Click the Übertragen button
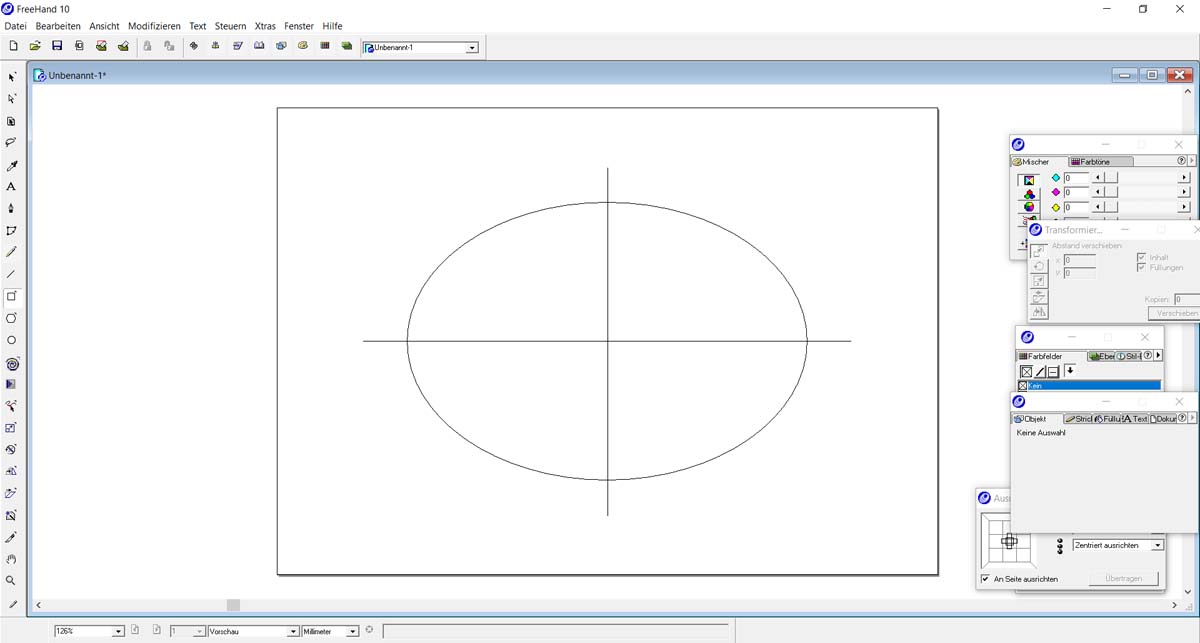Viewport: 1200px width, 643px height. [x=1121, y=579]
